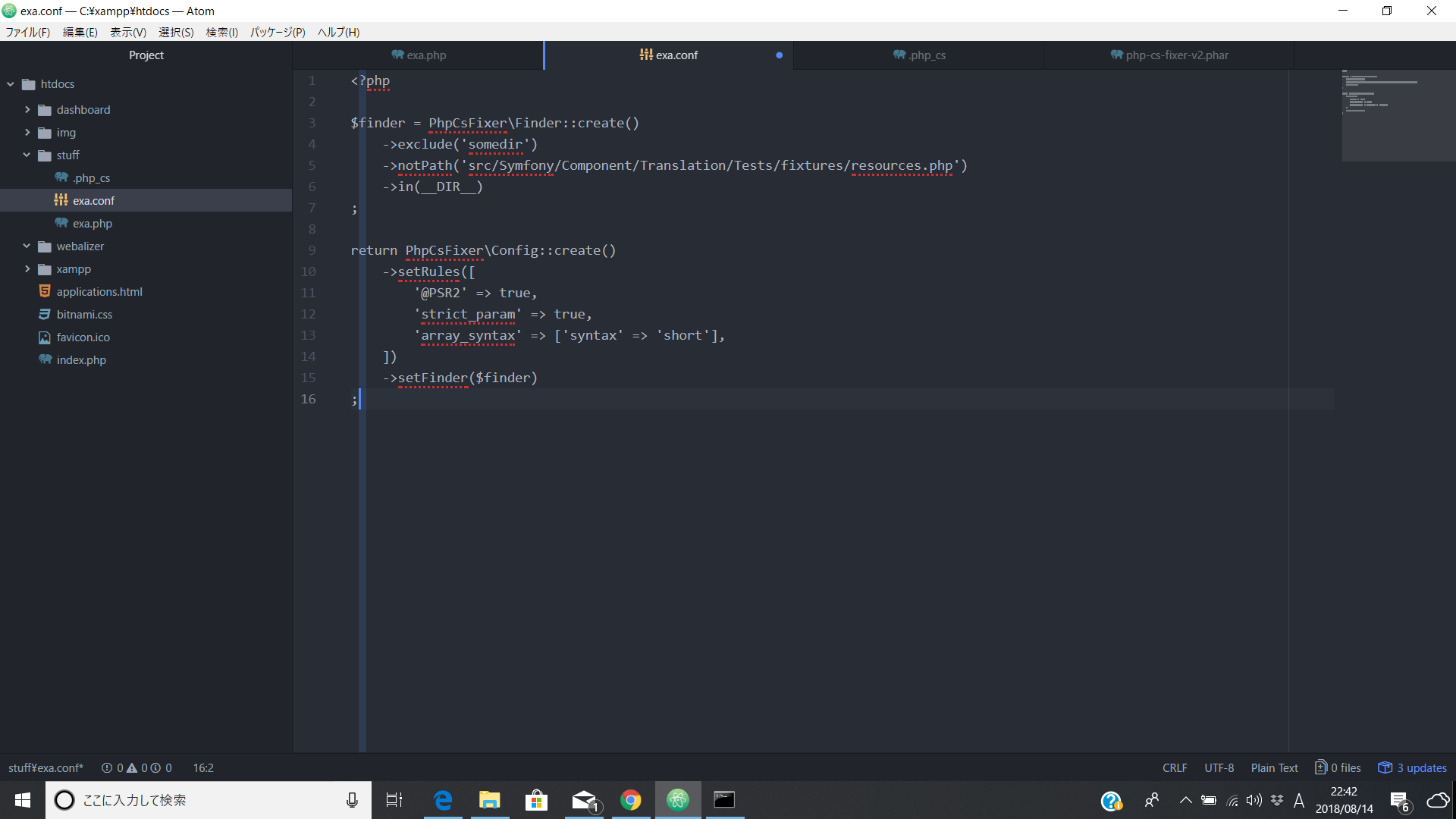Open favicon.ico image file
The width and height of the screenshot is (1456, 819).
[83, 337]
